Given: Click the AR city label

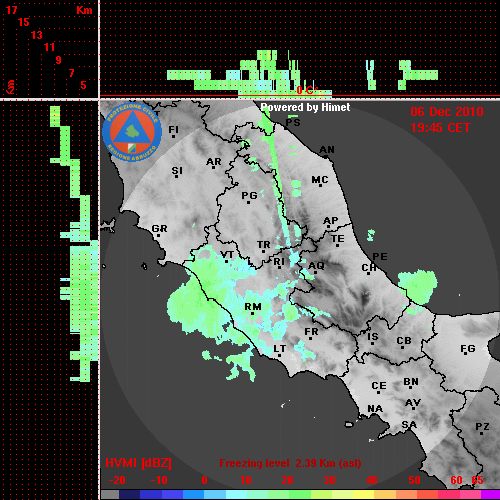Looking at the screenshot, I should (214, 162).
